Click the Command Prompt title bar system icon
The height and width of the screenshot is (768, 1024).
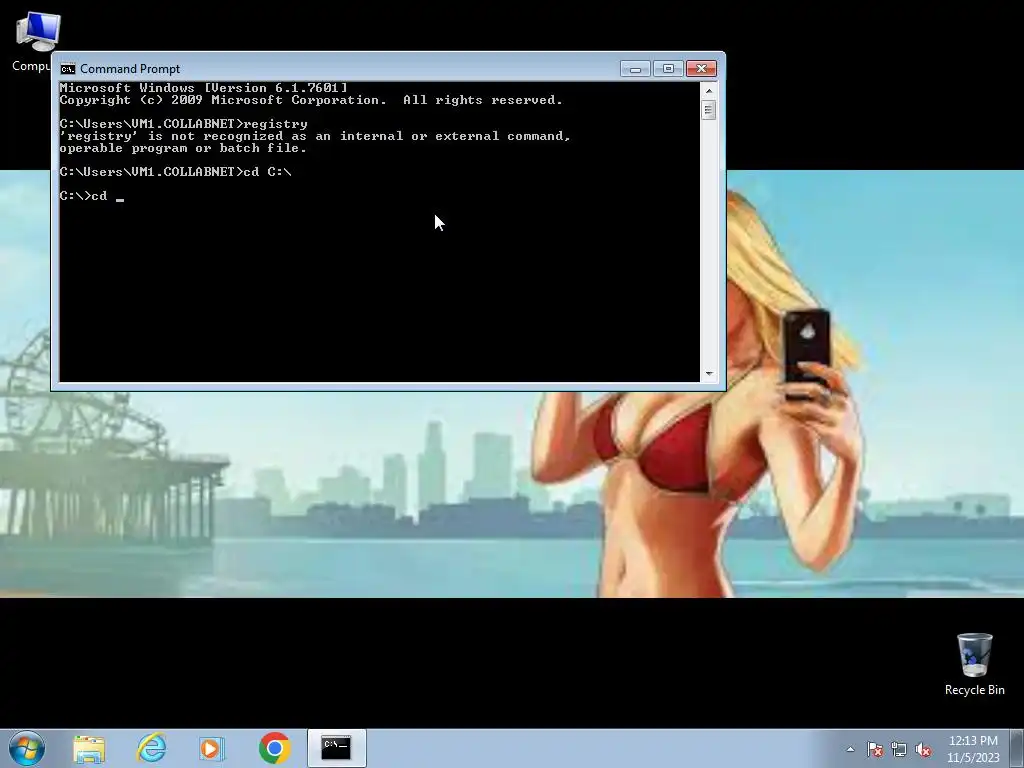[67, 69]
